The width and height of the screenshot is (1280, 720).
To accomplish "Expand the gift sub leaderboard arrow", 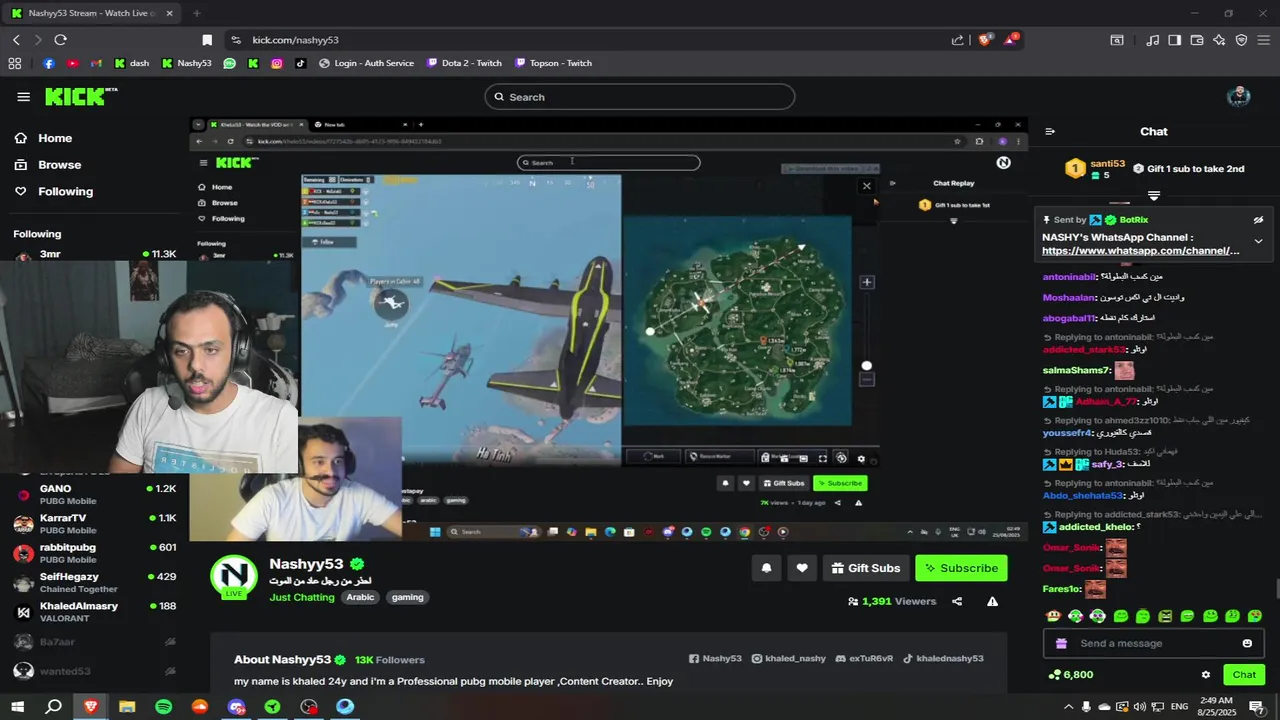I will click(x=1154, y=196).
